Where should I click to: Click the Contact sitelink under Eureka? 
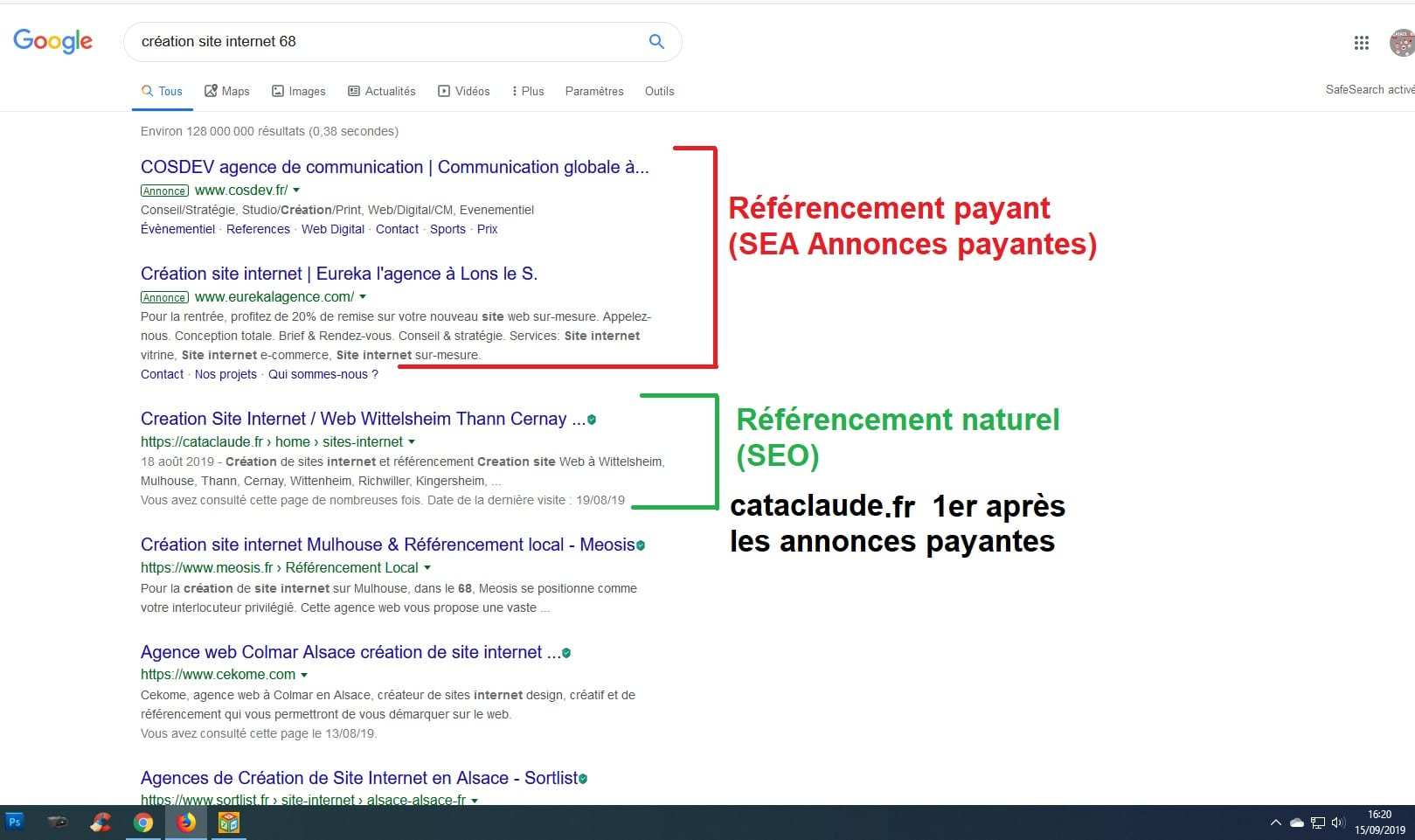point(162,374)
